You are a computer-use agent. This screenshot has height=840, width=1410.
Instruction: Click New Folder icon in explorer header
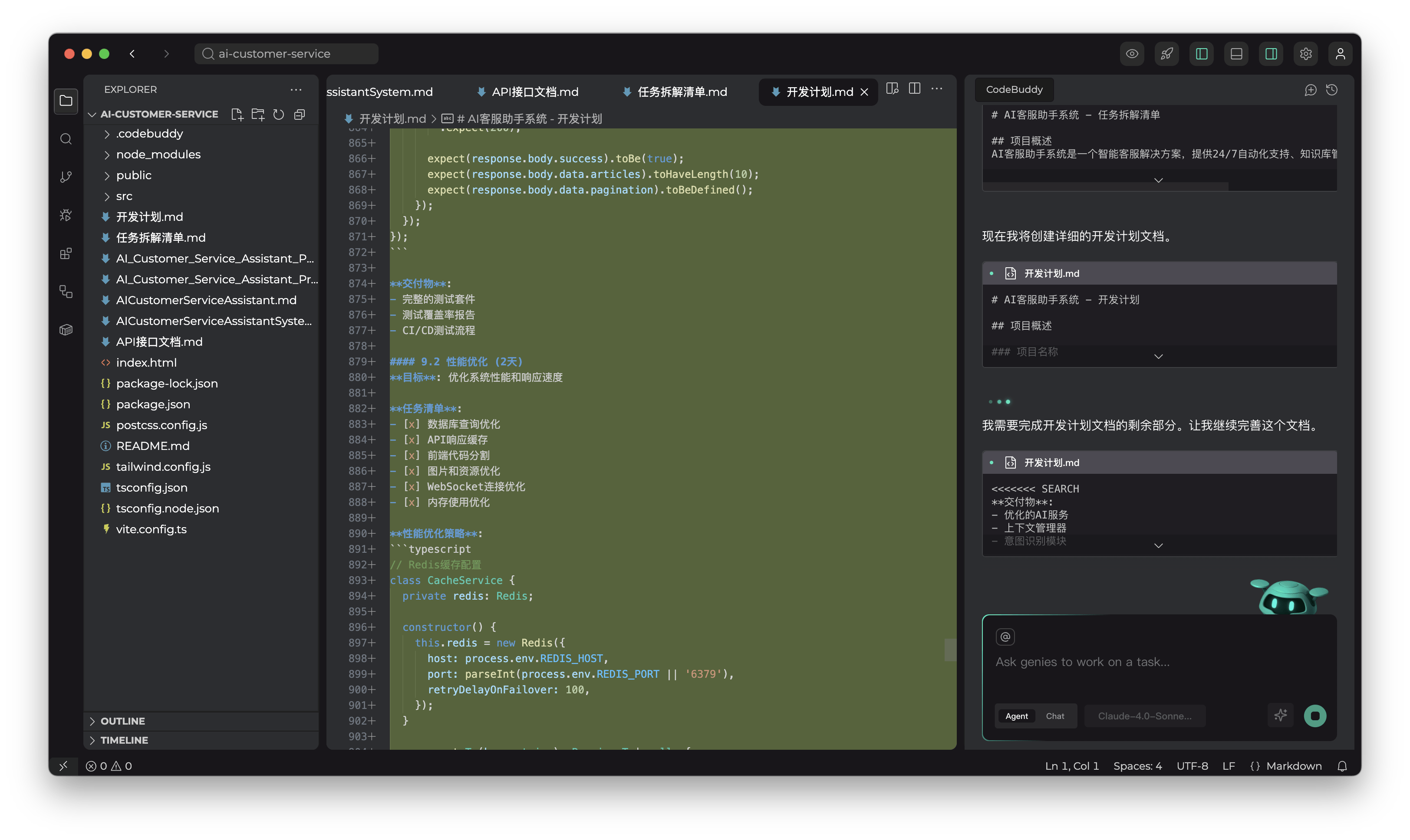tap(258, 115)
